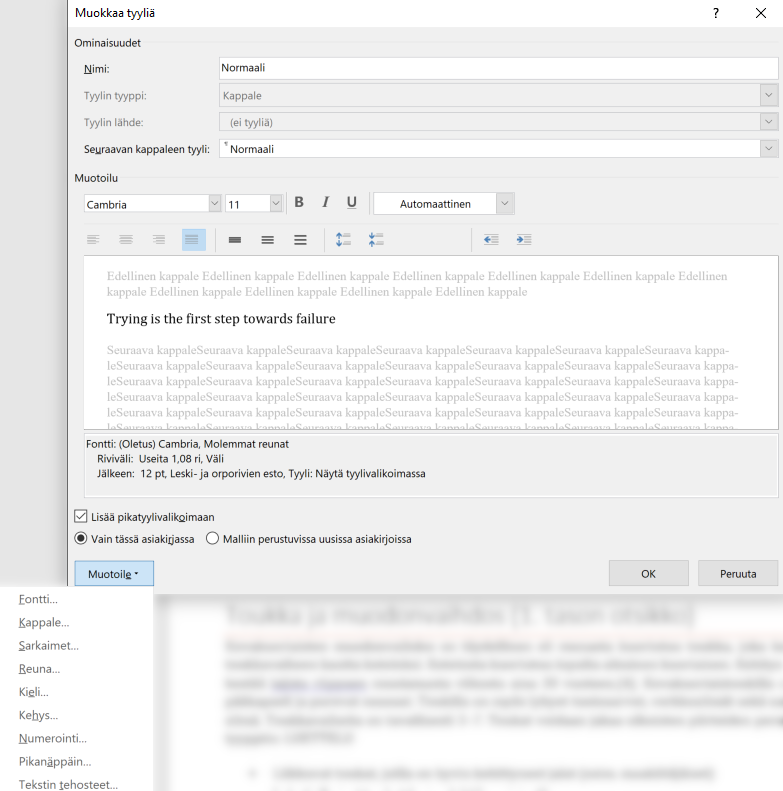The width and height of the screenshot is (783, 791).
Task: Toggle bold formatting for the style
Action: 299,203
